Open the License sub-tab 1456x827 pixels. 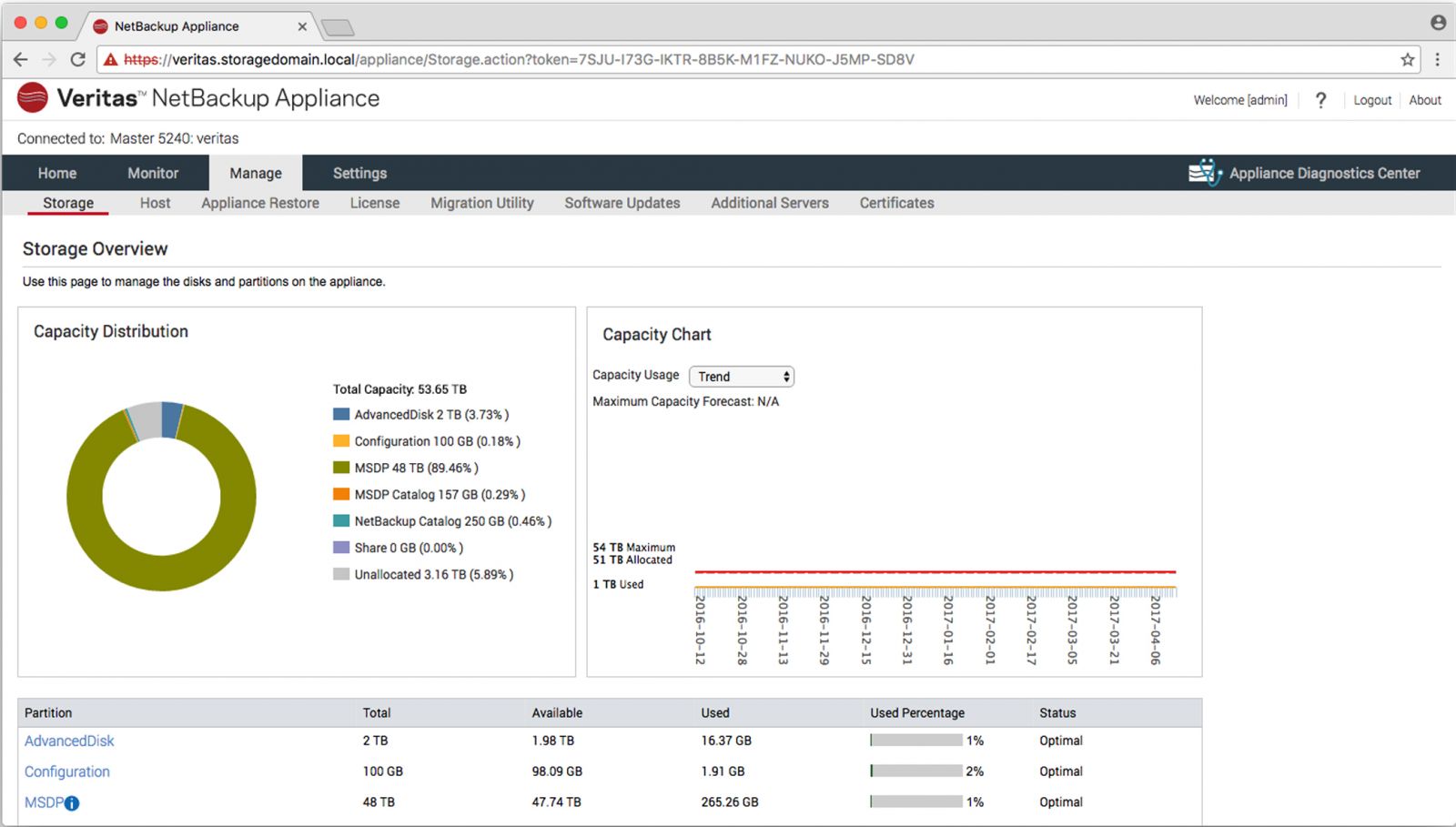pos(375,203)
